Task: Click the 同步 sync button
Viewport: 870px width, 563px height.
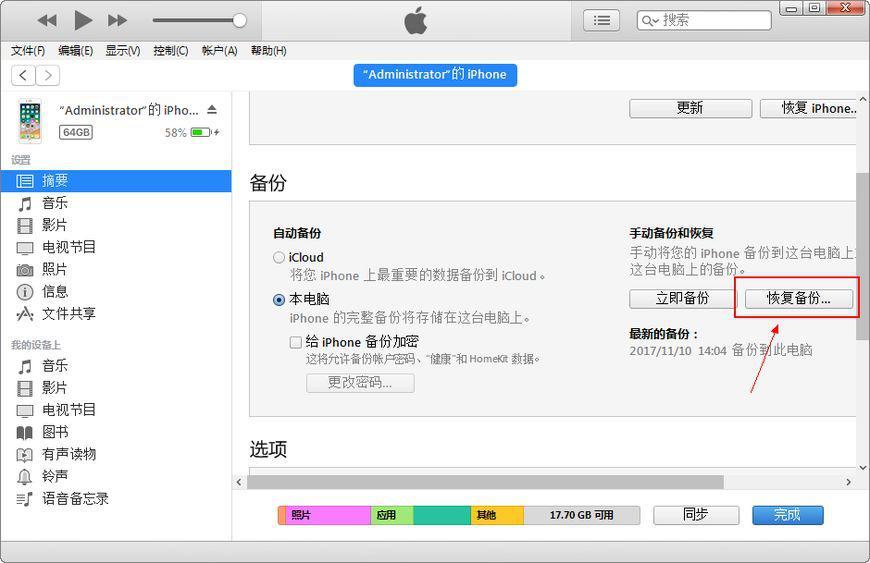Action: click(696, 515)
